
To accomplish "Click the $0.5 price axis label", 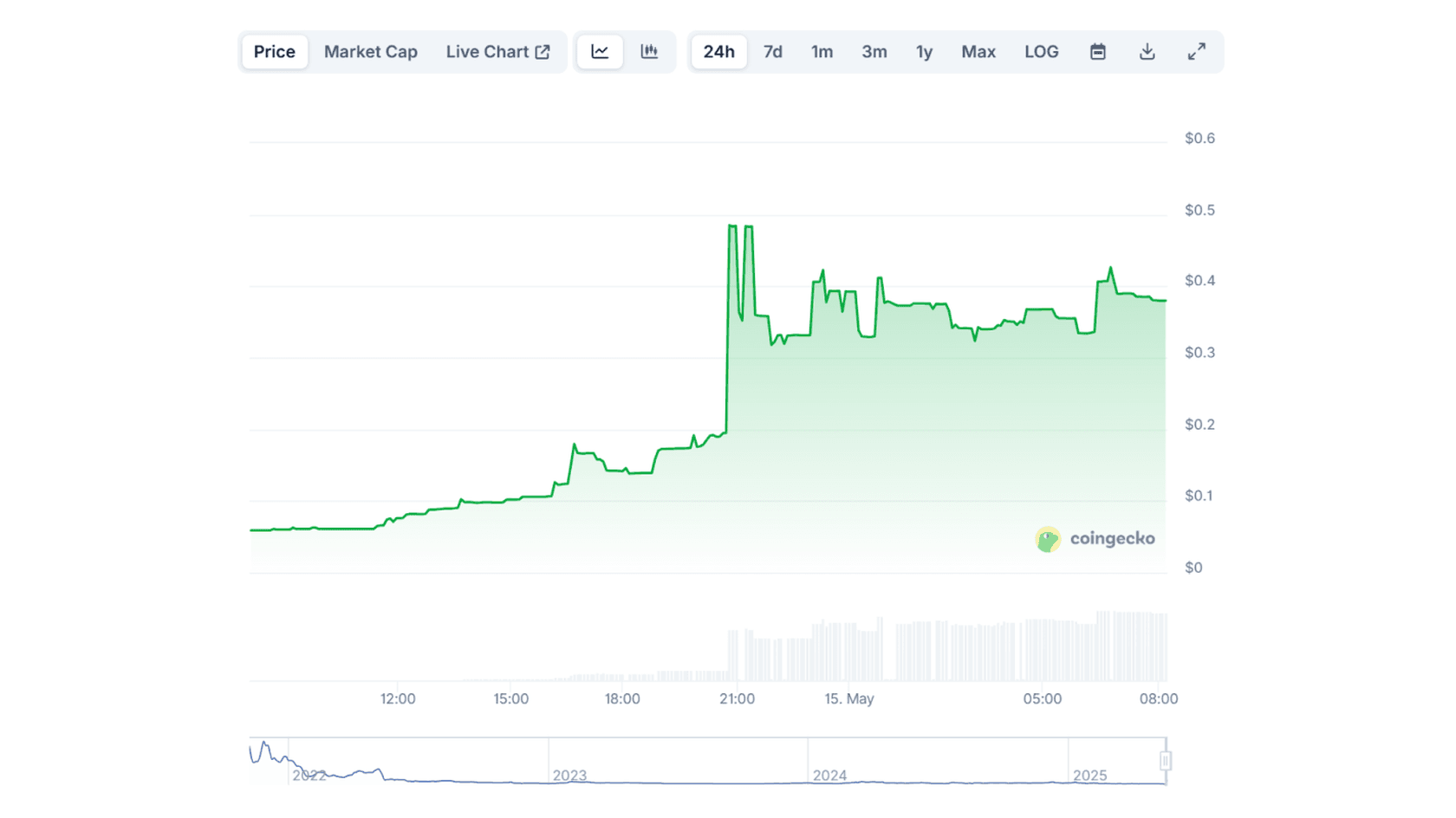I will (1200, 211).
